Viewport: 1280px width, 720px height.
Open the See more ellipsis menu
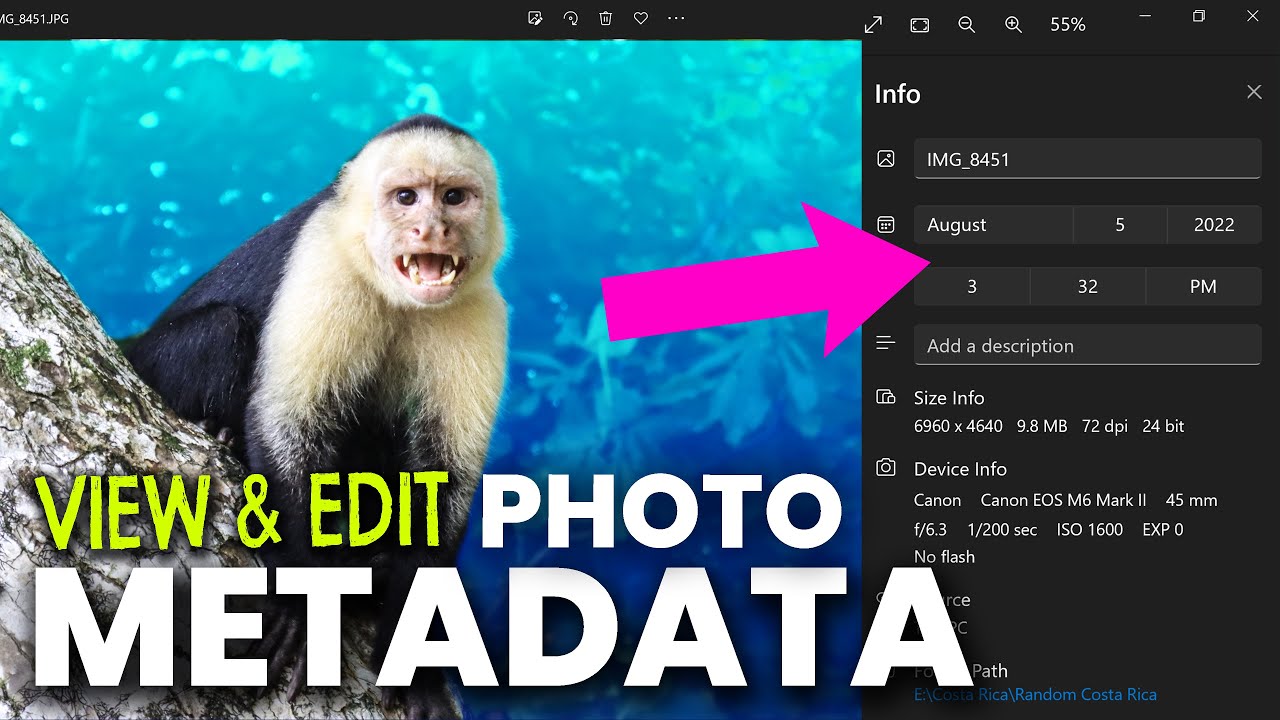pyautogui.click(x=676, y=18)
